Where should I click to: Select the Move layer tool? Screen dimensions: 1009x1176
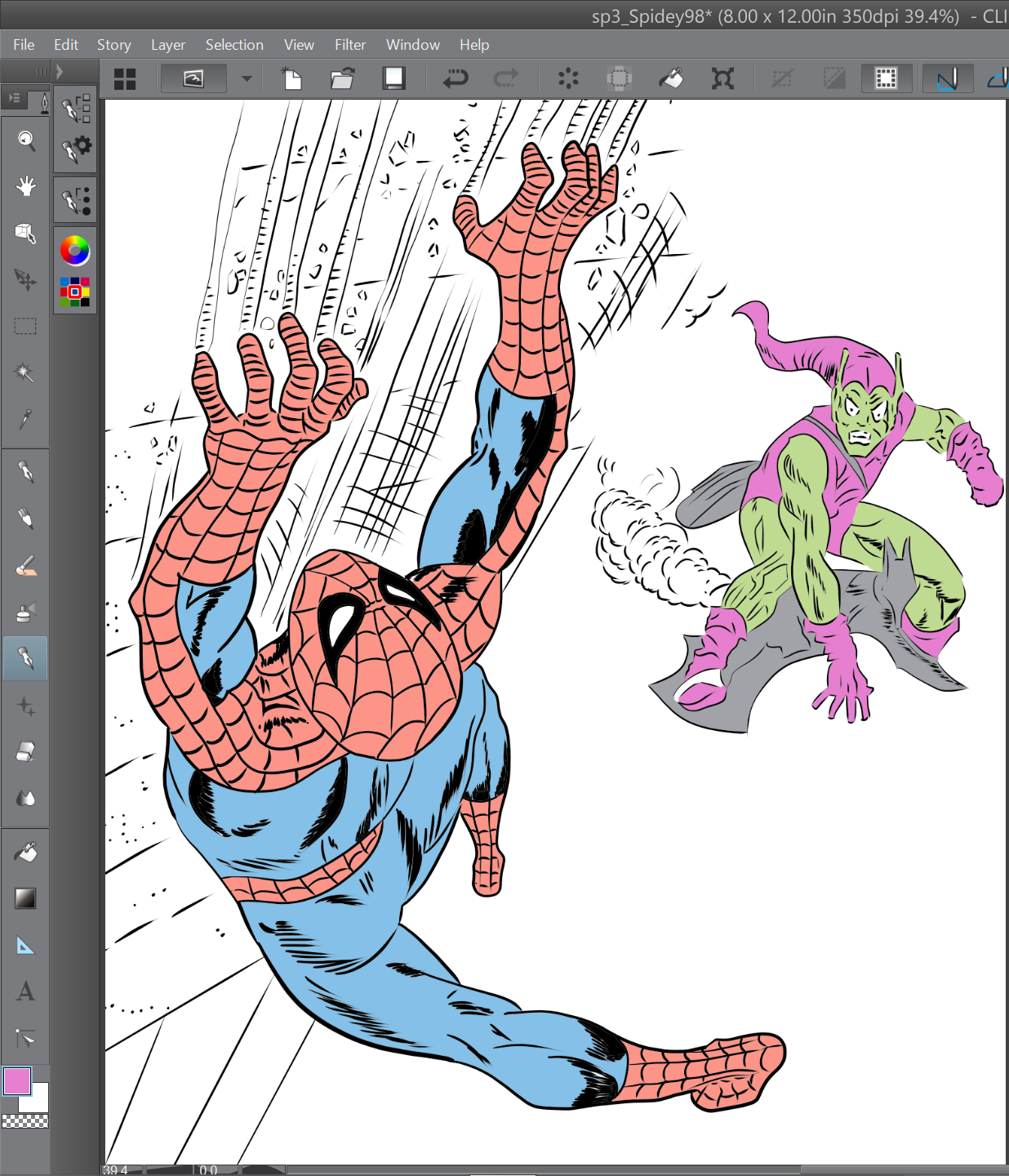pyautogui.click(x=25, y=280)
